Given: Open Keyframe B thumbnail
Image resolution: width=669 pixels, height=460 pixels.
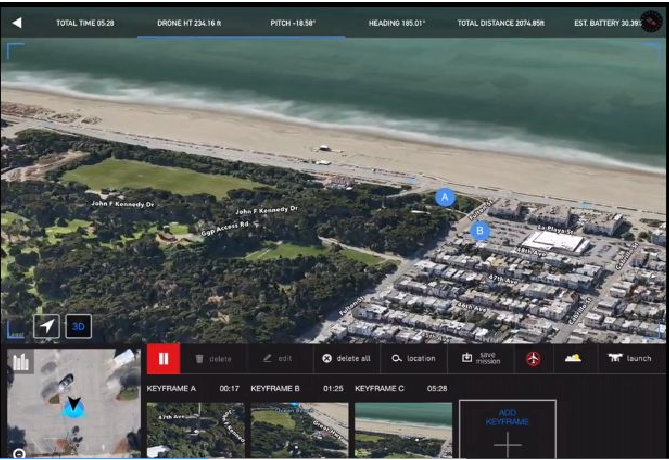Looking at the screenshot, I should 300,430.
